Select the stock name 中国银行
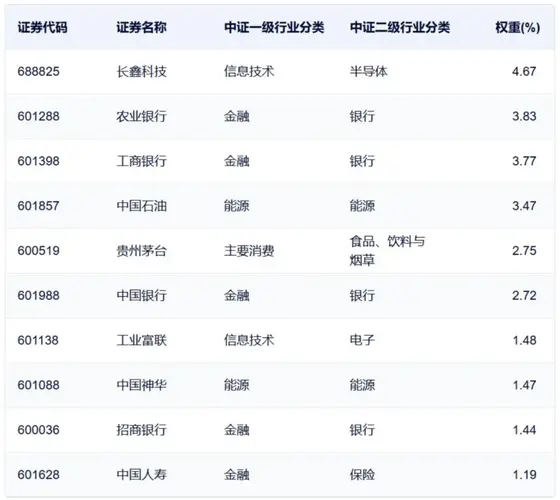This screenshot has height=500, width=560. 141,295
